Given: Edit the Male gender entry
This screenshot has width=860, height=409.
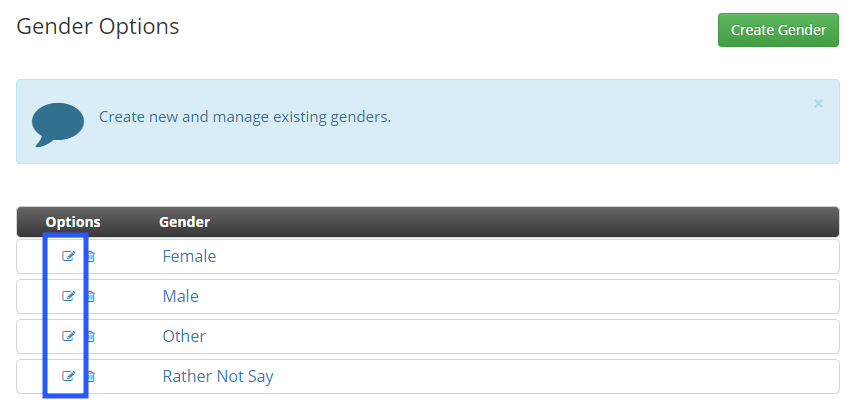Looking at the screenshot, I should pos(68,296).
